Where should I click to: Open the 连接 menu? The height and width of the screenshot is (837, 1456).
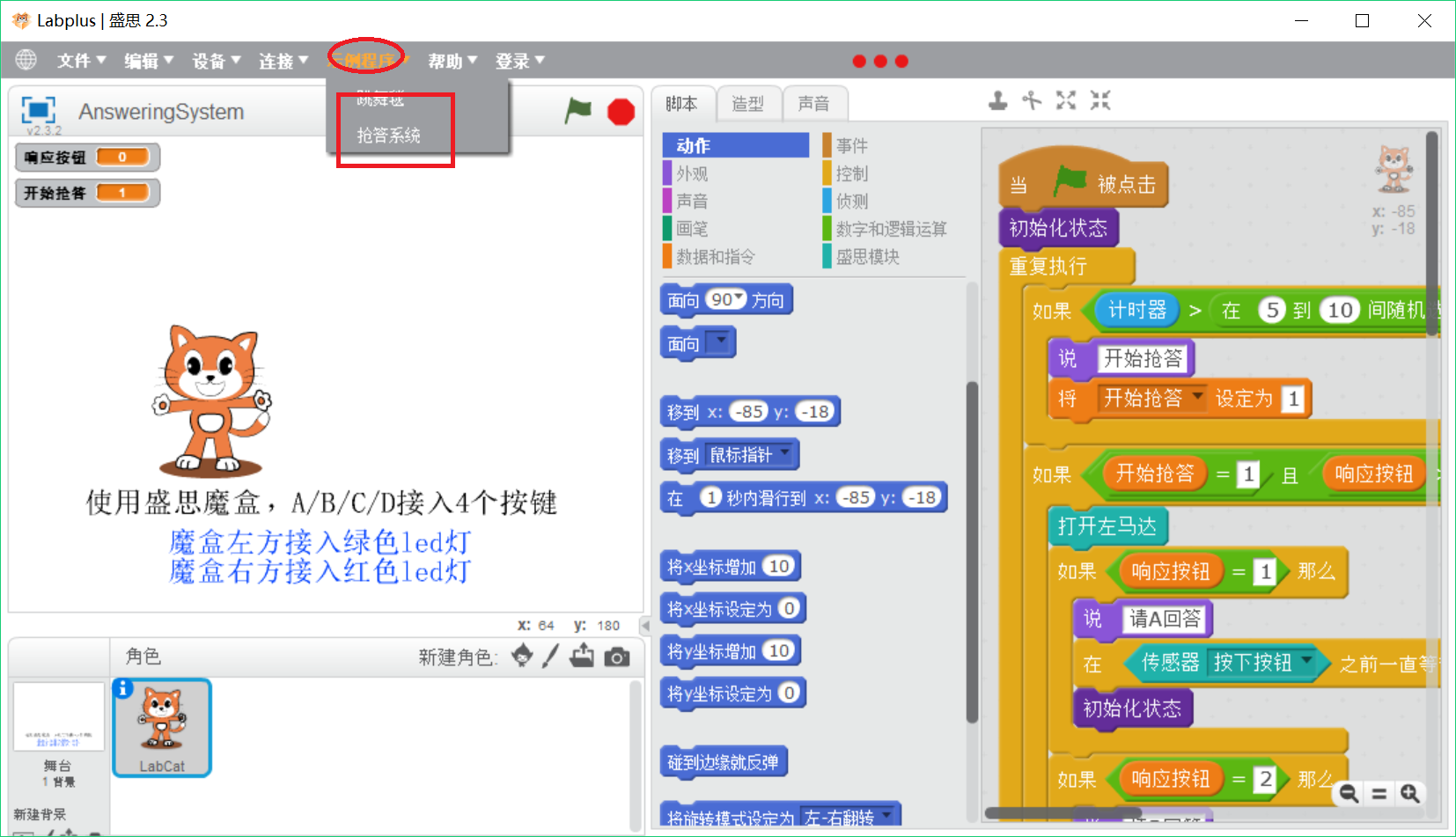pos(283,61)
